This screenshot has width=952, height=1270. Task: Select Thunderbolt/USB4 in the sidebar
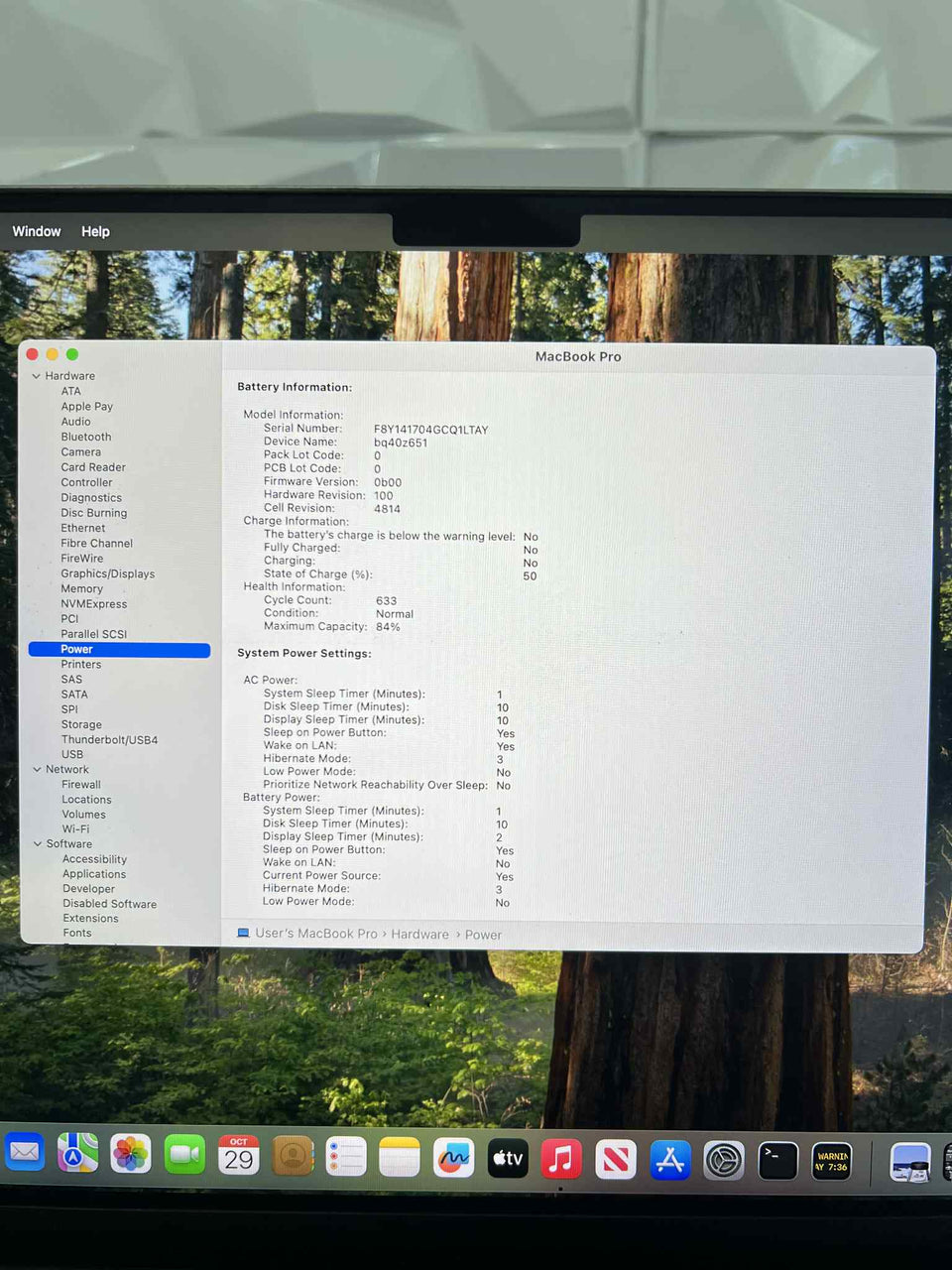click(109, 740)
